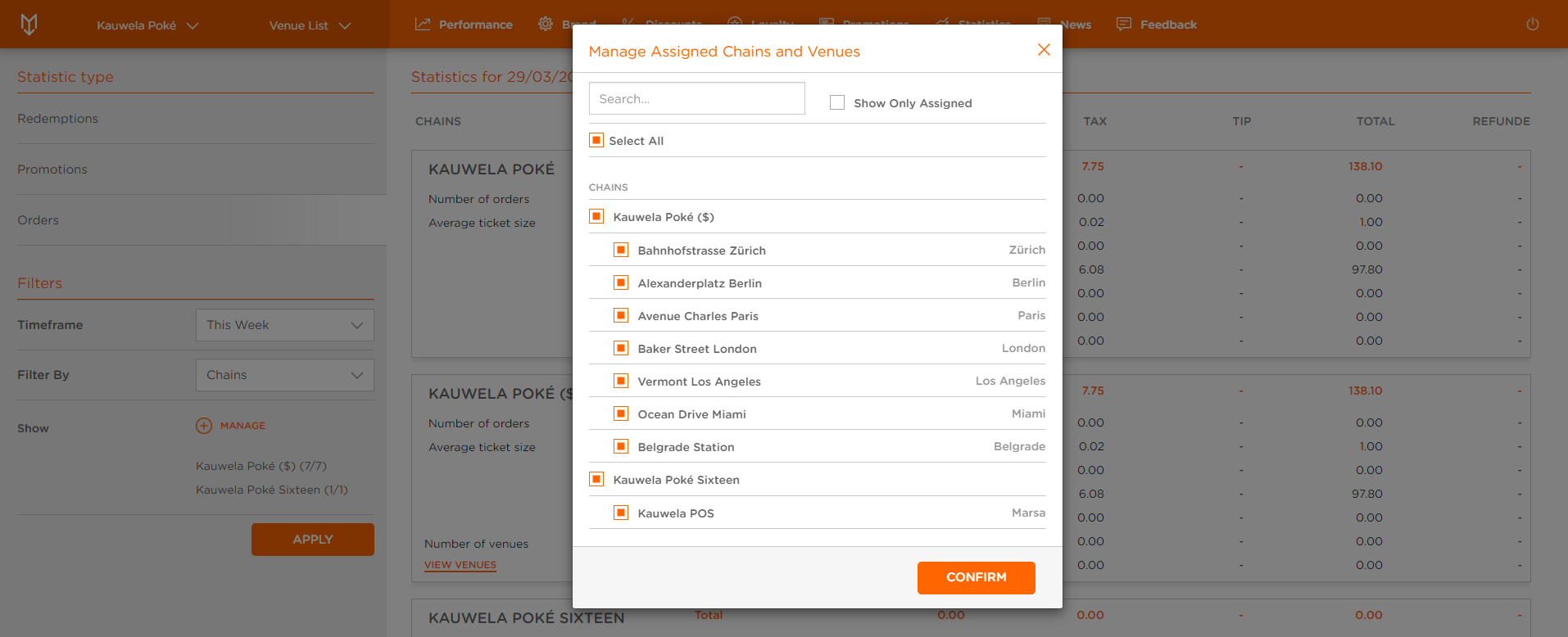Screen dimensions: 1568x637
Task: Click the TAX column header
Action: pyautogui.click(x=1095, y=121)
